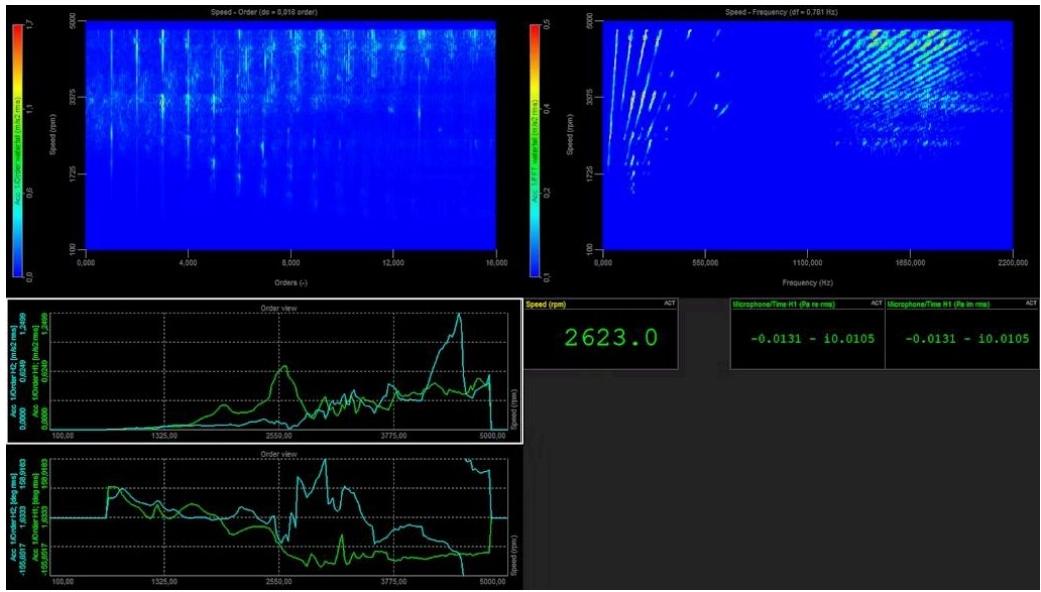Click the 4,000 tick on the Orders axis

click(x=189, y=262)
